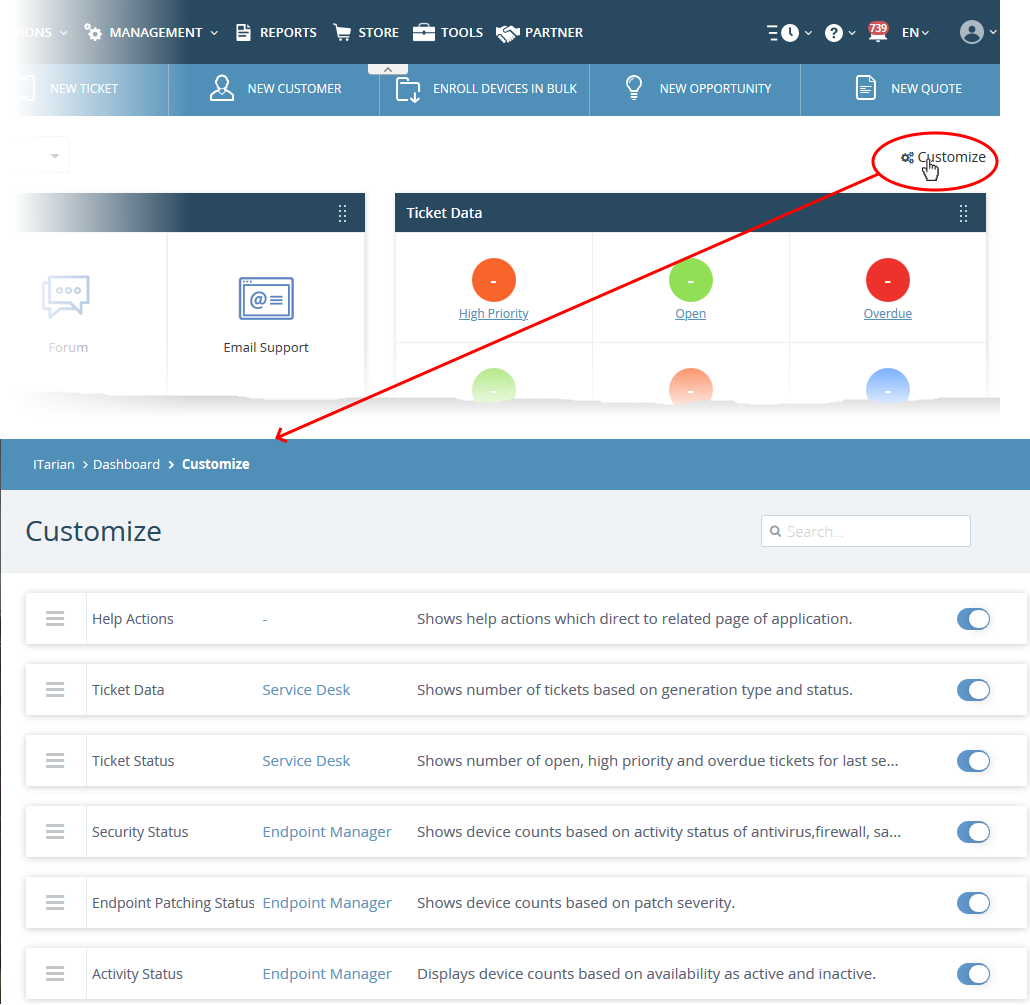Click the Email Support label
Viewport: 1030px width, 1005px height.
(x=265, y=347)
